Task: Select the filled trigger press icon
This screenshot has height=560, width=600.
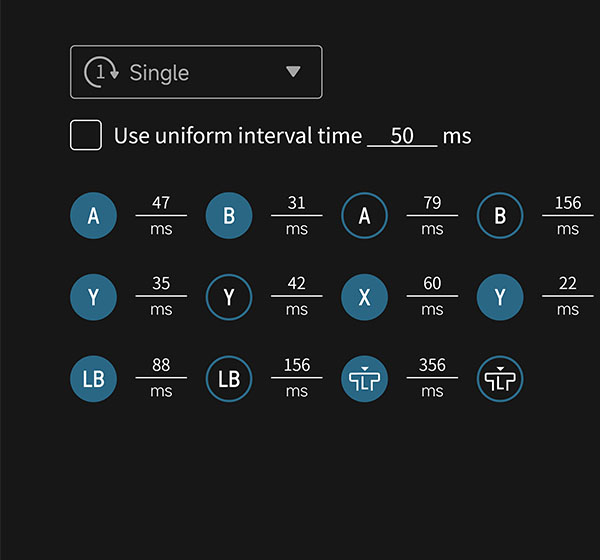Action: 364,379
